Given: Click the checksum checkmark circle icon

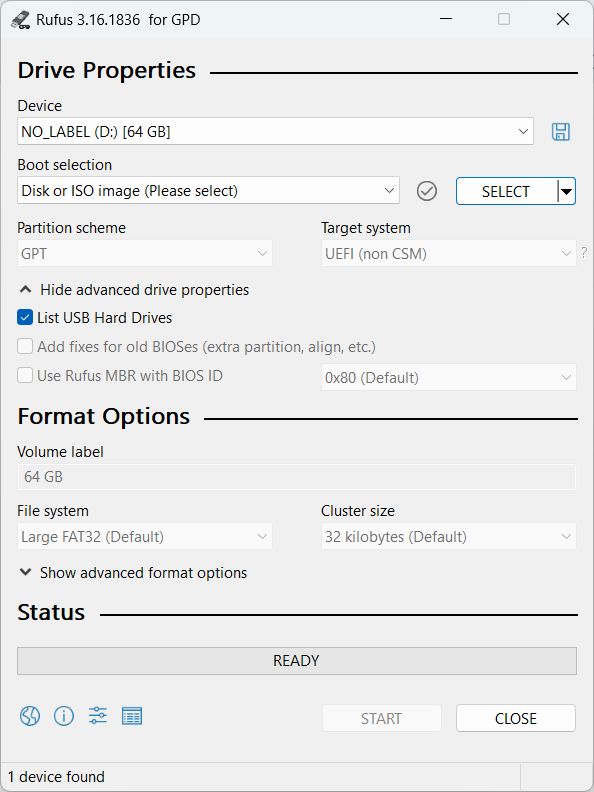Looking at the screenshot, I should 427,191.
